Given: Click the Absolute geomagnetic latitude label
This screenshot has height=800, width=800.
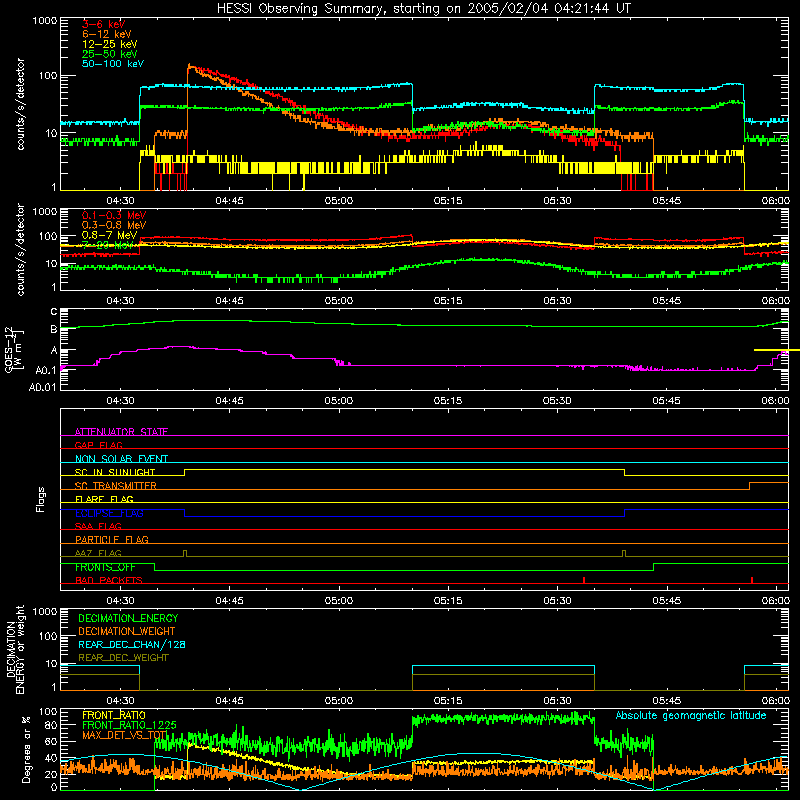Looking at the screenshot, I should click(691, 715).
